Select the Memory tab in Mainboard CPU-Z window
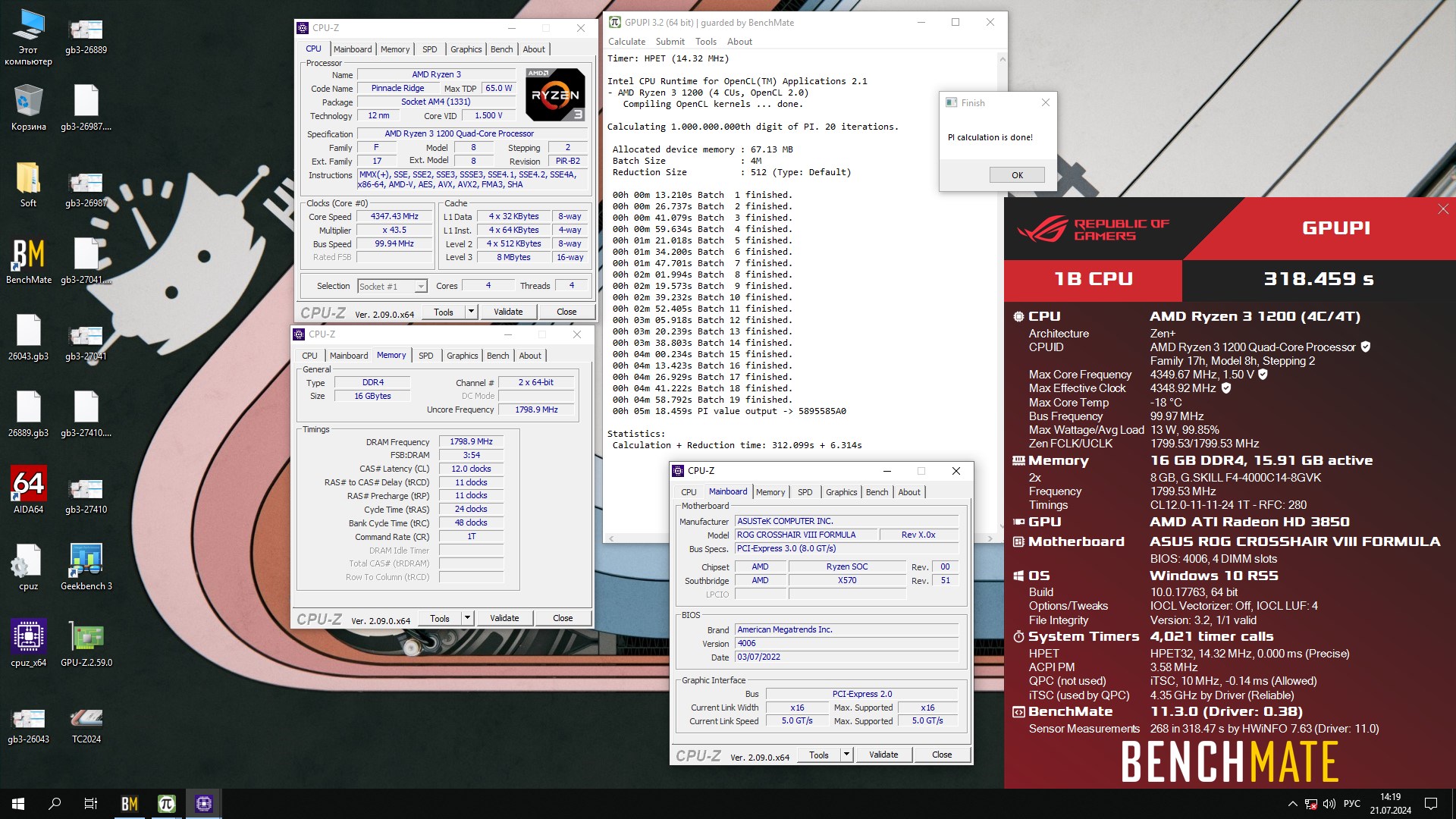Screen dimensions: 1456x819 pos(770,492)
